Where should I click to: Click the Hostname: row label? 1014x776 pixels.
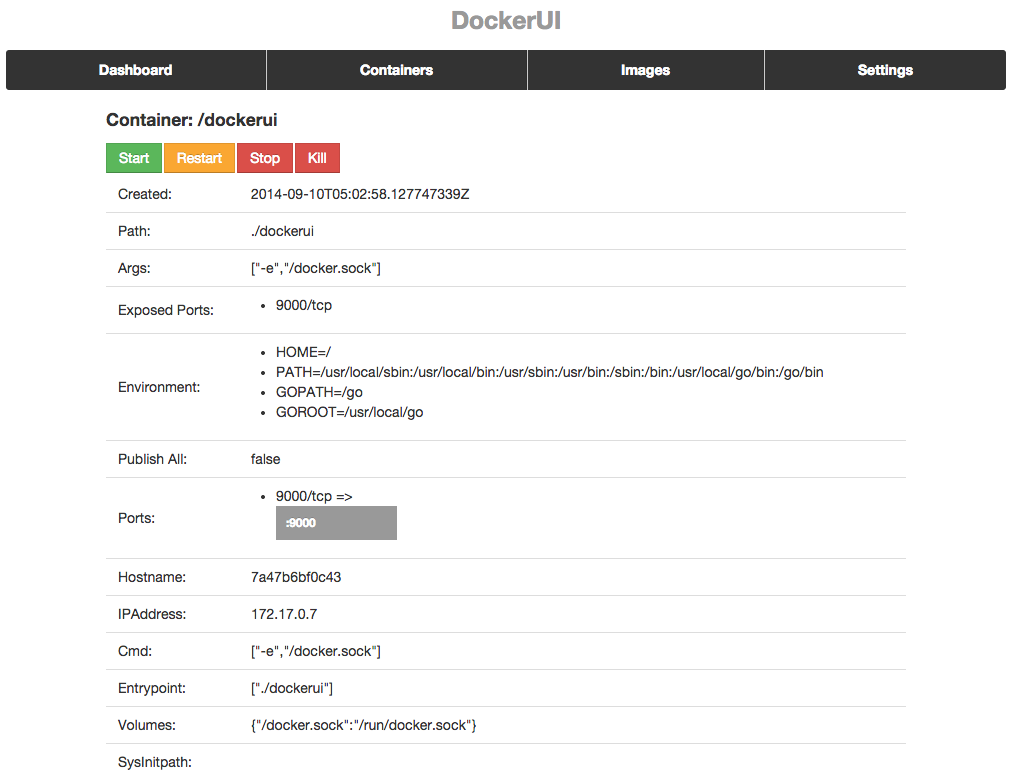[x=152, y=577]
